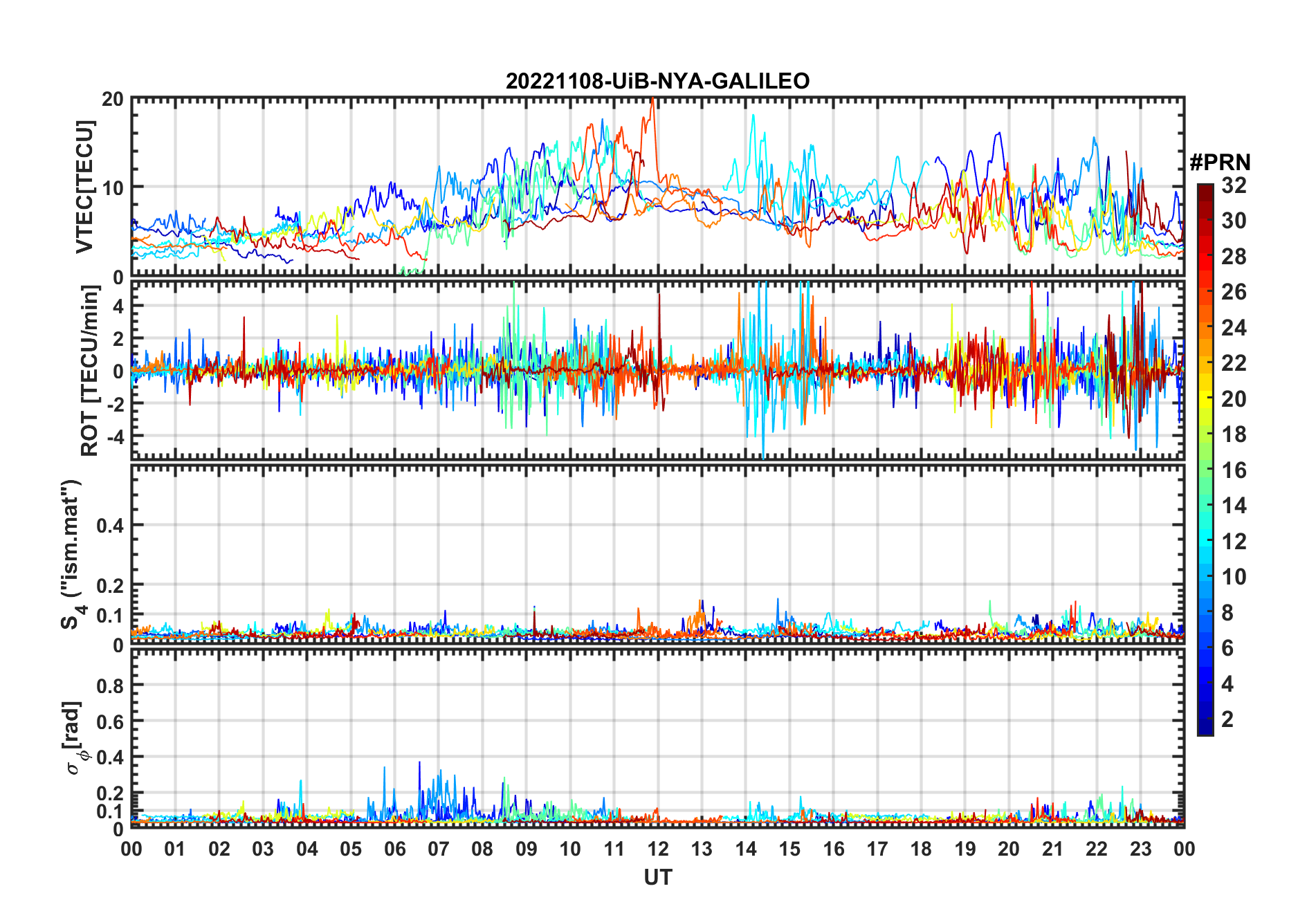Click the sigma-phi [rad] y-axis label
Image resolution: width=1316 pixels, height=920 pixels.
click(74, 738)
